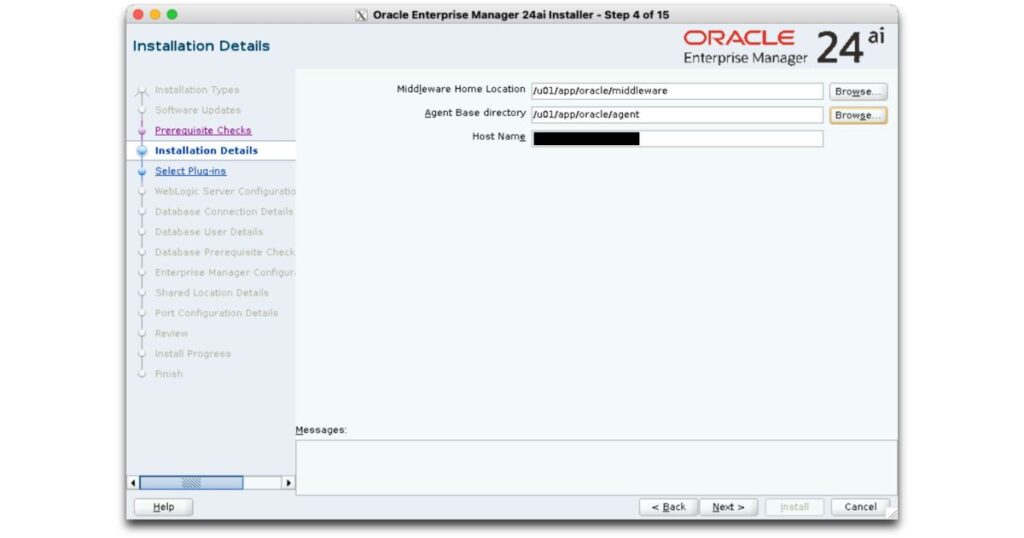Click the Install Progress step label
The height and width of the screenshot is (538, 1024).
point(193,353)
